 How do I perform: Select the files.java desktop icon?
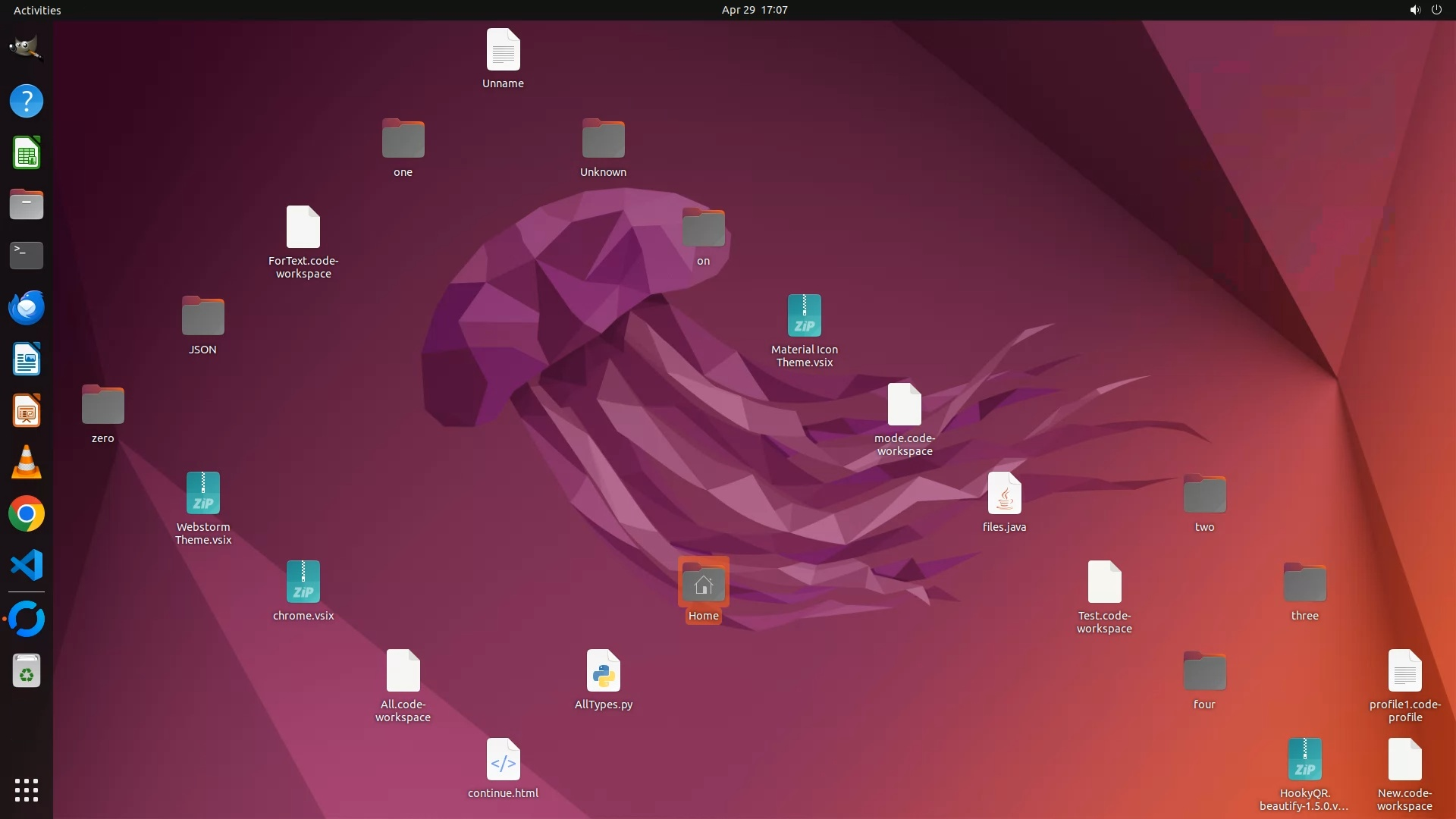tap(1004, 494)
